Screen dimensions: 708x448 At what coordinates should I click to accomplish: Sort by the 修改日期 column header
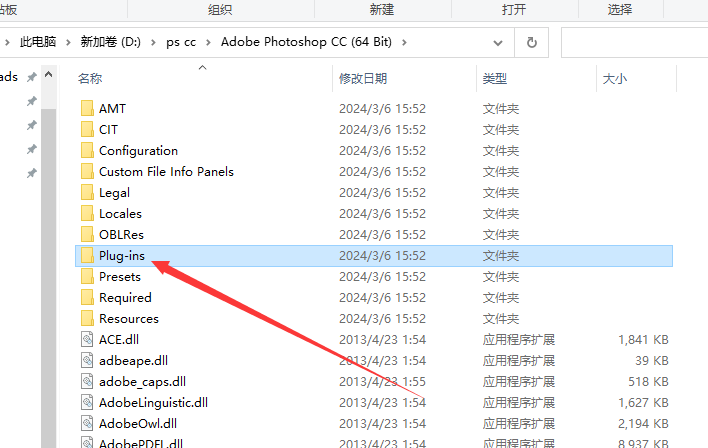pos(363,79)
